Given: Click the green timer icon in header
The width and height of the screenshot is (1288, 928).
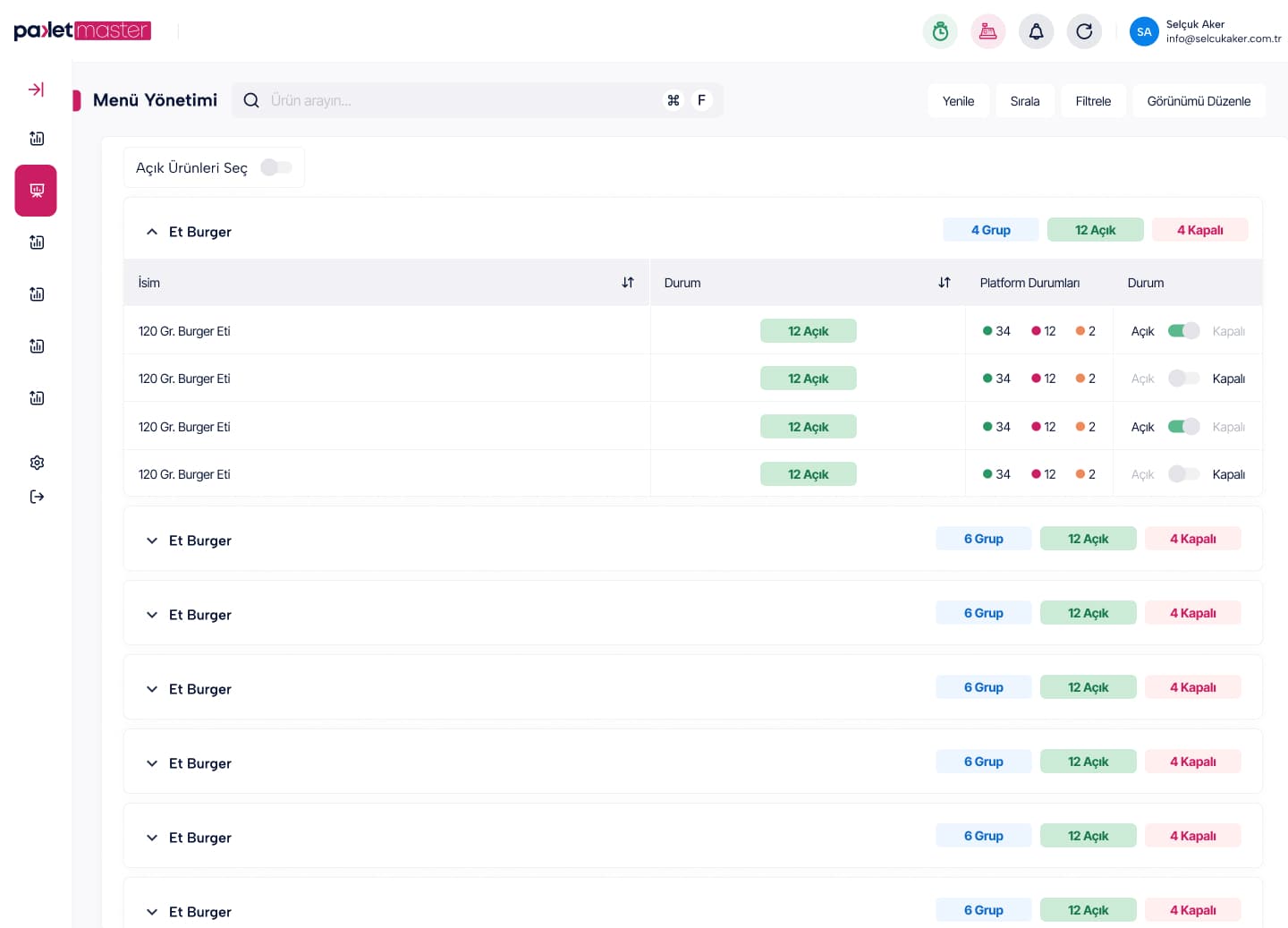Looking at the screenshot, I should coord(940,31).
